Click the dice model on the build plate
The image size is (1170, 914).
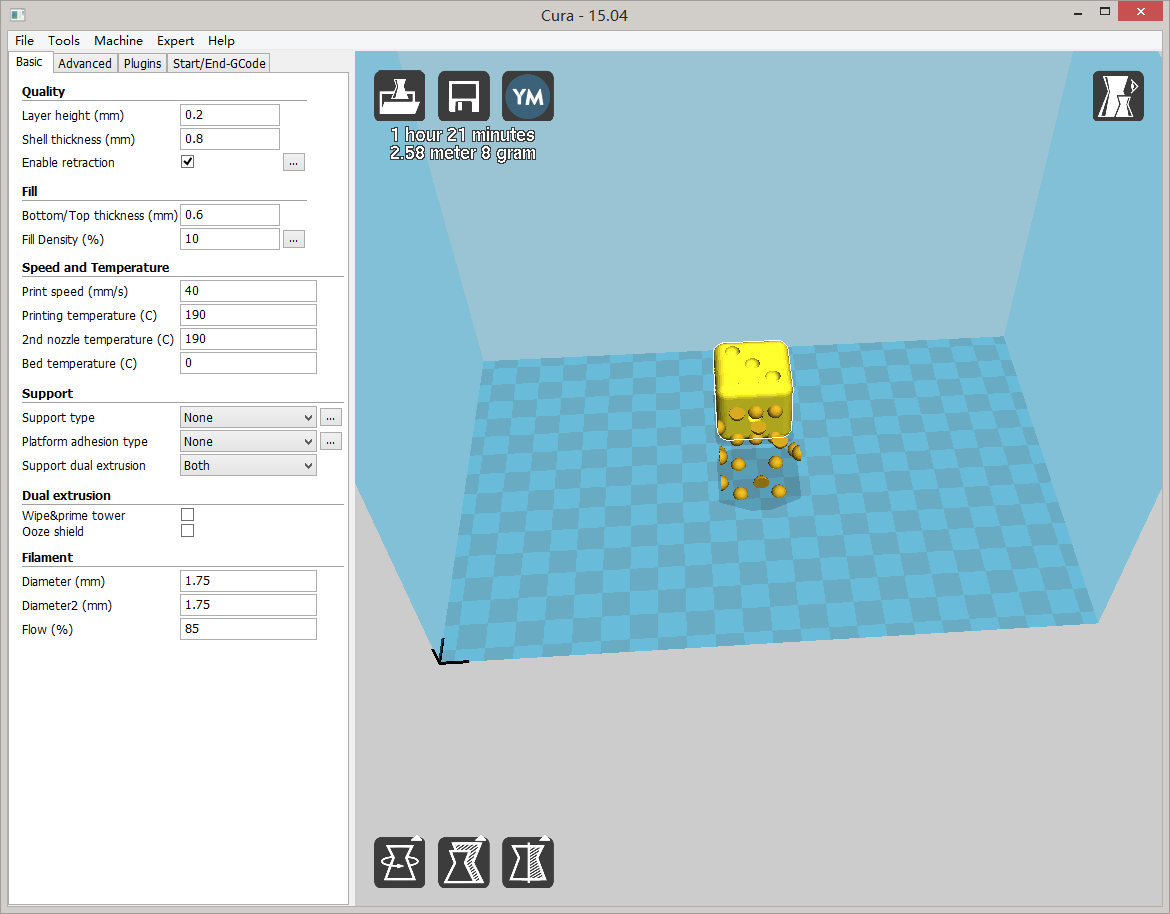click(751, 390)
